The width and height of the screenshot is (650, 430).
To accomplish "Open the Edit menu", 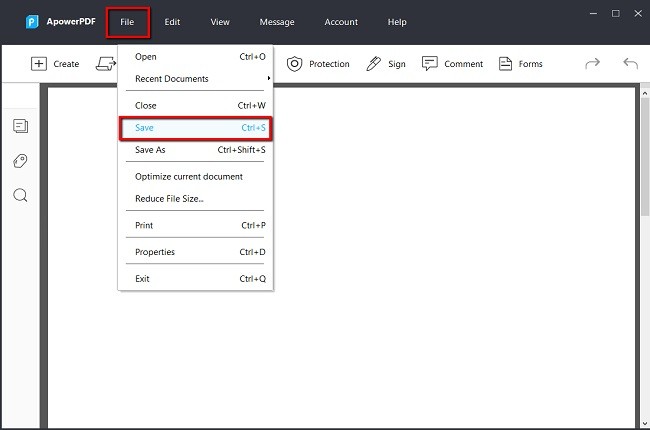I will pos(172,22).
